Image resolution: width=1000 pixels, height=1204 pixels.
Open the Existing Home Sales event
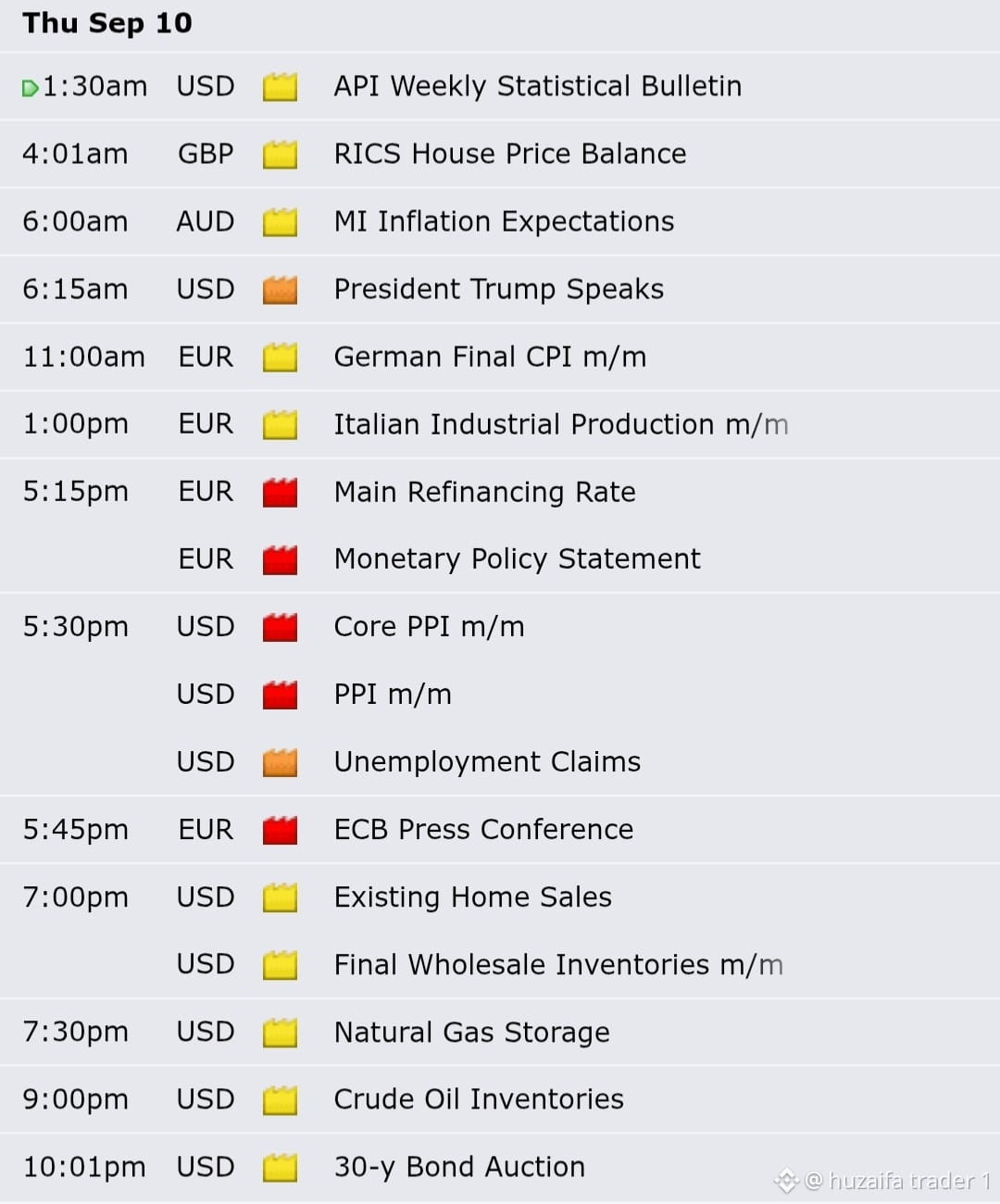tap(473, 897)
